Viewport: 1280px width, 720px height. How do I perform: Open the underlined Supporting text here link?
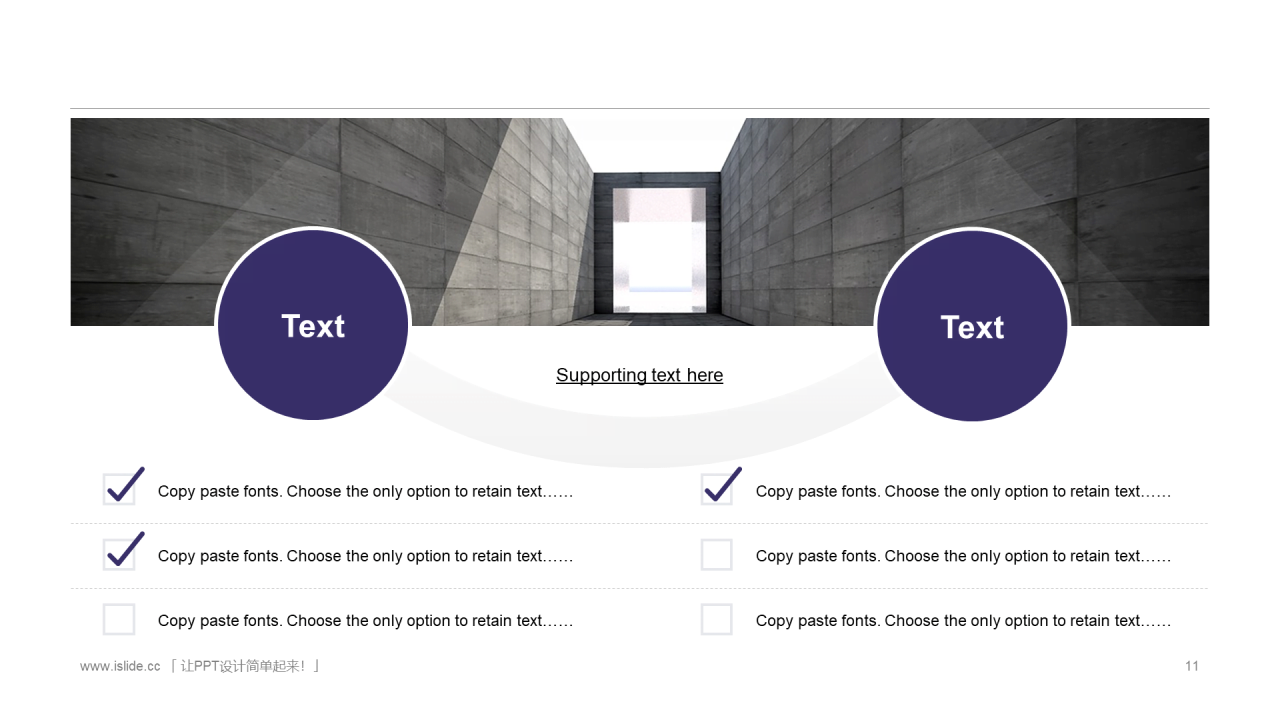639,375
